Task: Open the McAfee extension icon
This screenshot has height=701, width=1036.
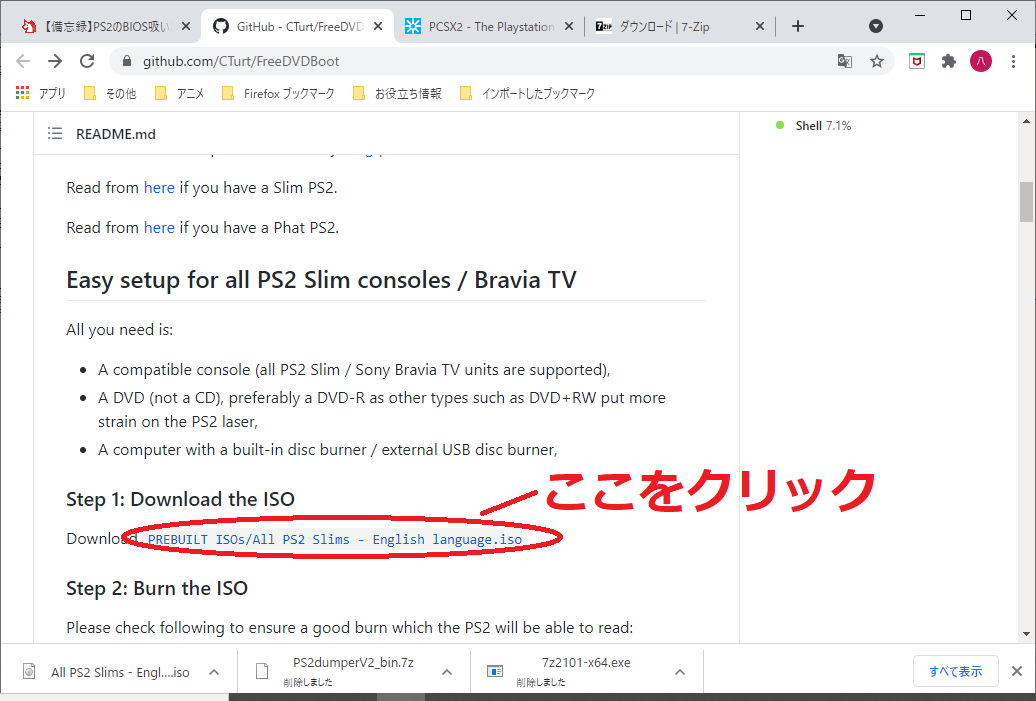Action: [916, 61]
